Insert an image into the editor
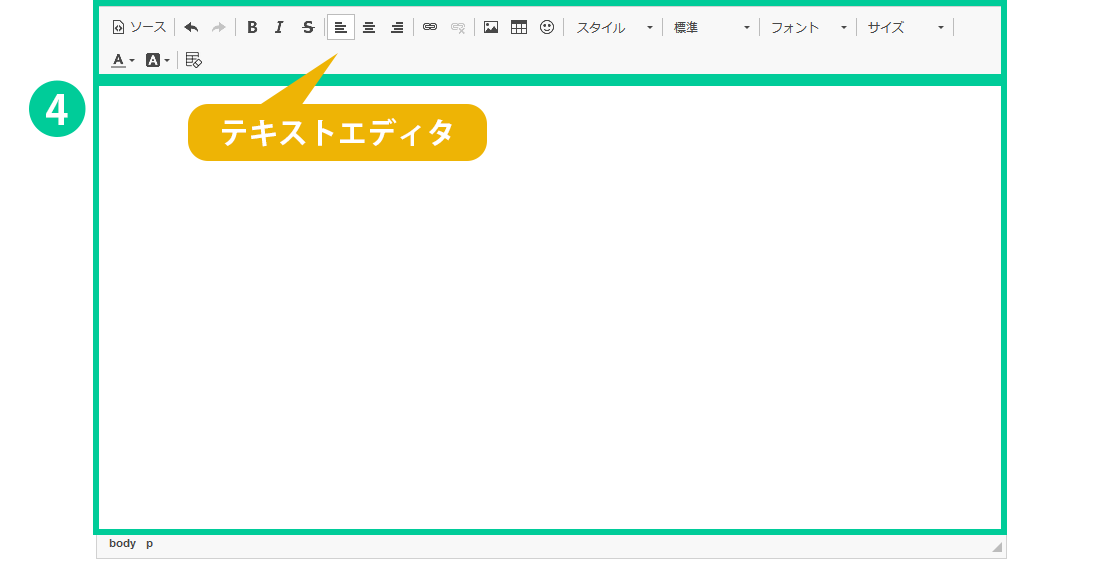The image size is (1100, 564). (491, 27)
